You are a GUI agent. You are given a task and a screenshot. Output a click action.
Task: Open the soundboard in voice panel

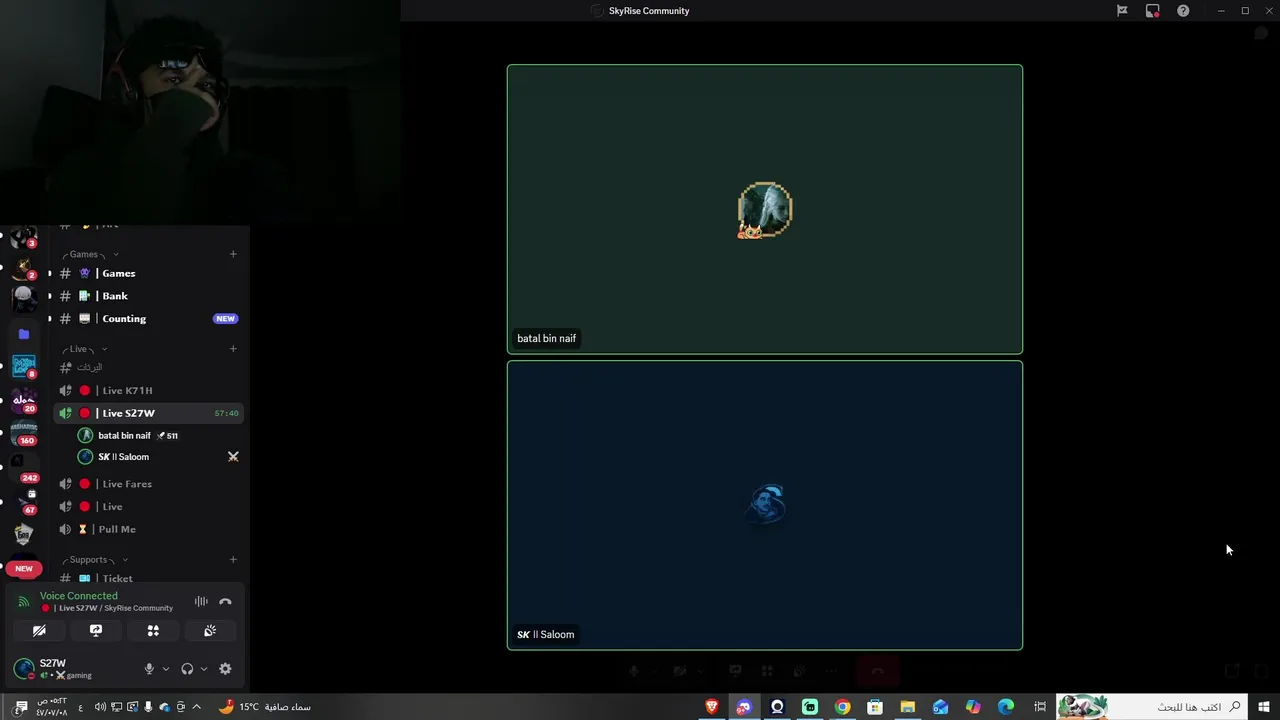click(x=210, y=631)
